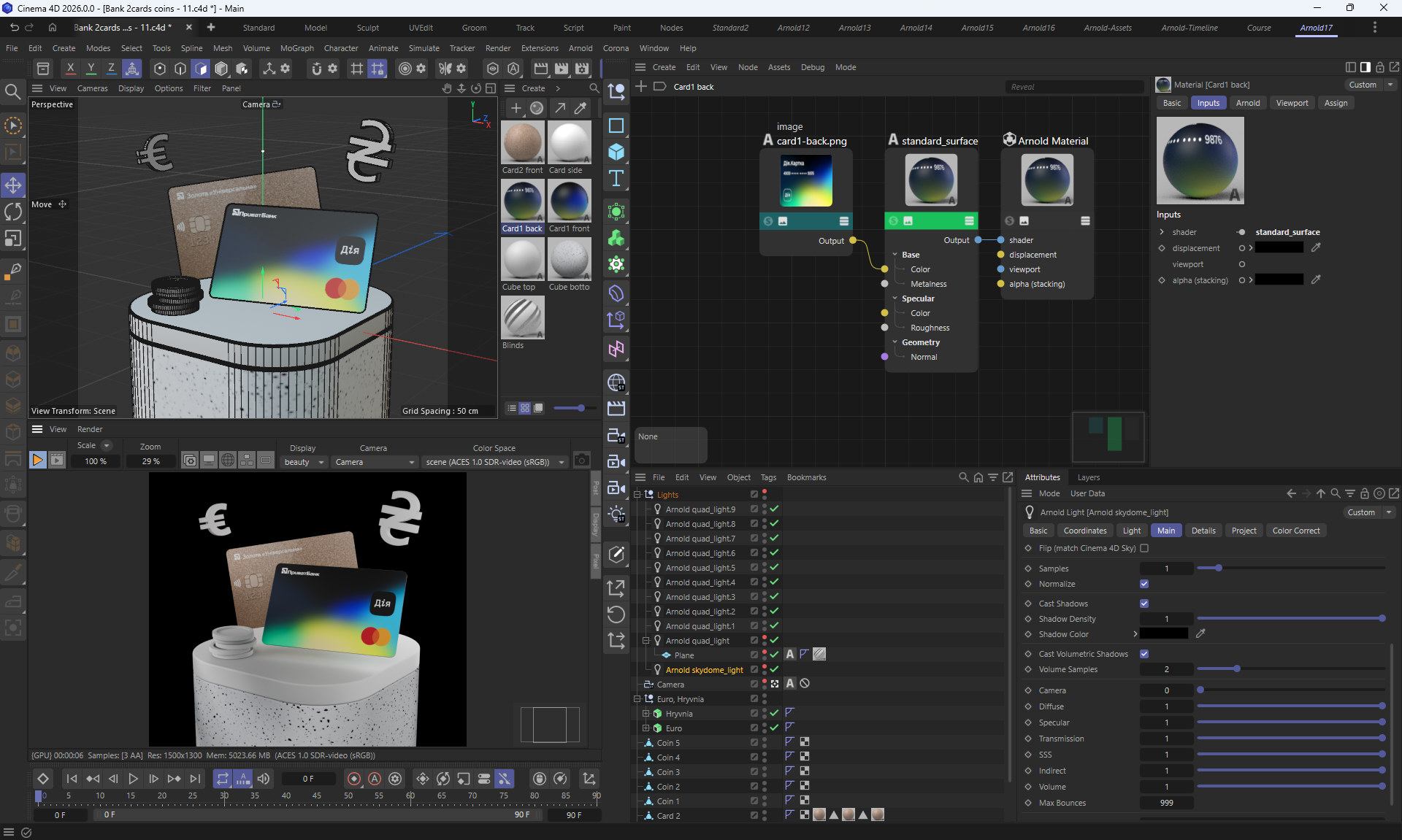Image resolution: width=1402 pixels, height=840 pixels.
Task: Open the Layers tab beside Attributes
Action: (1088, 477)
